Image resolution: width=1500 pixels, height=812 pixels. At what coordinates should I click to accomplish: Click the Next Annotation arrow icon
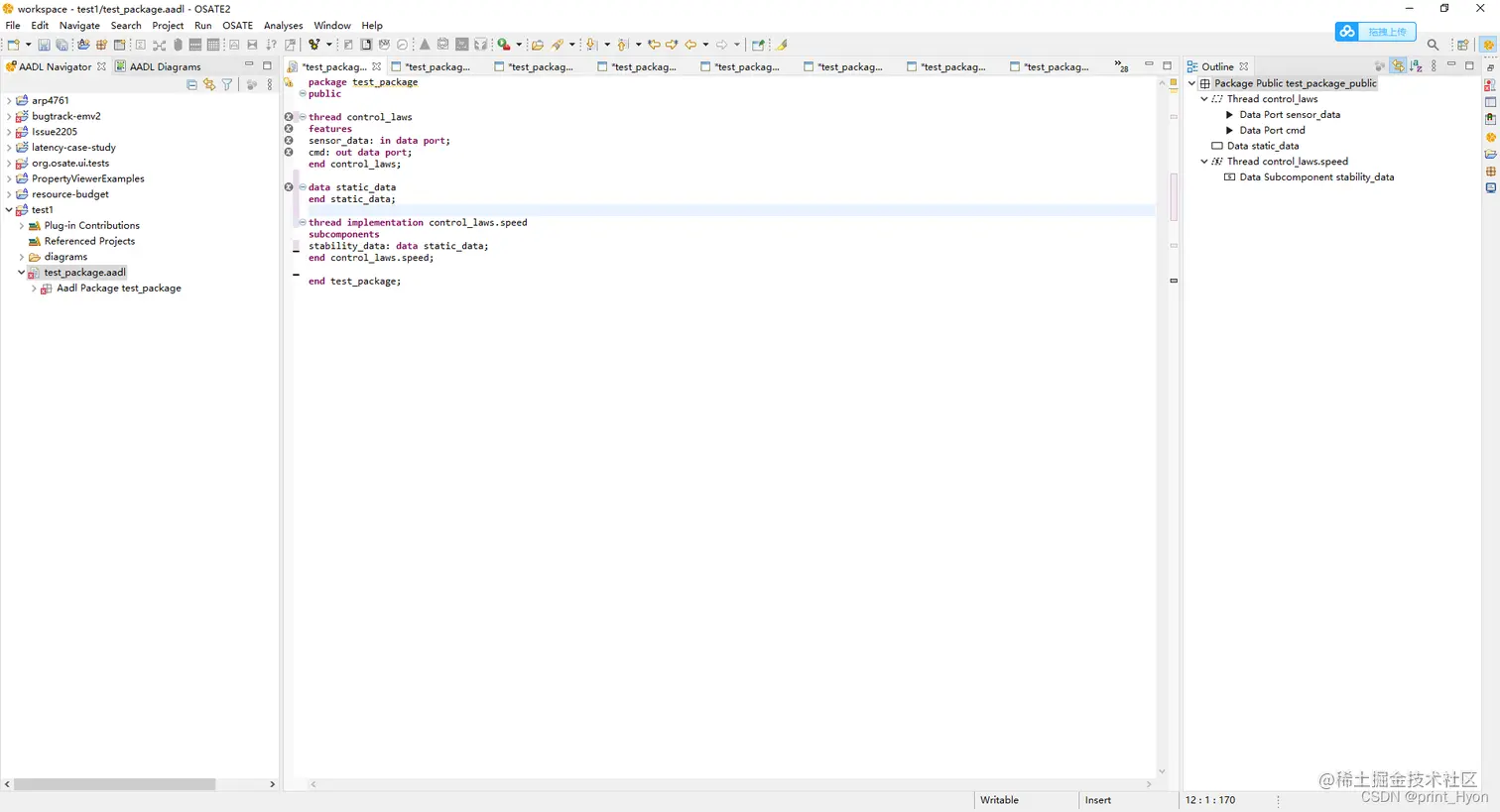pyautogui.click(x=591, y=45)
